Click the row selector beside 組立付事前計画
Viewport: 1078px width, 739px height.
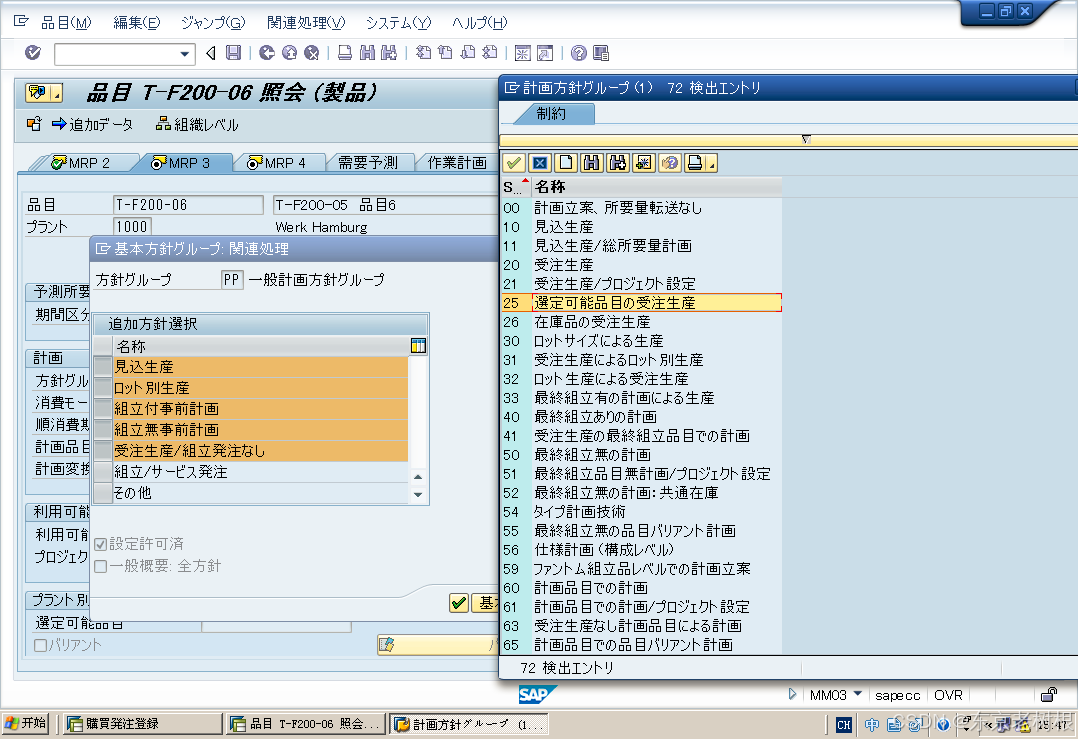point(102,409)
